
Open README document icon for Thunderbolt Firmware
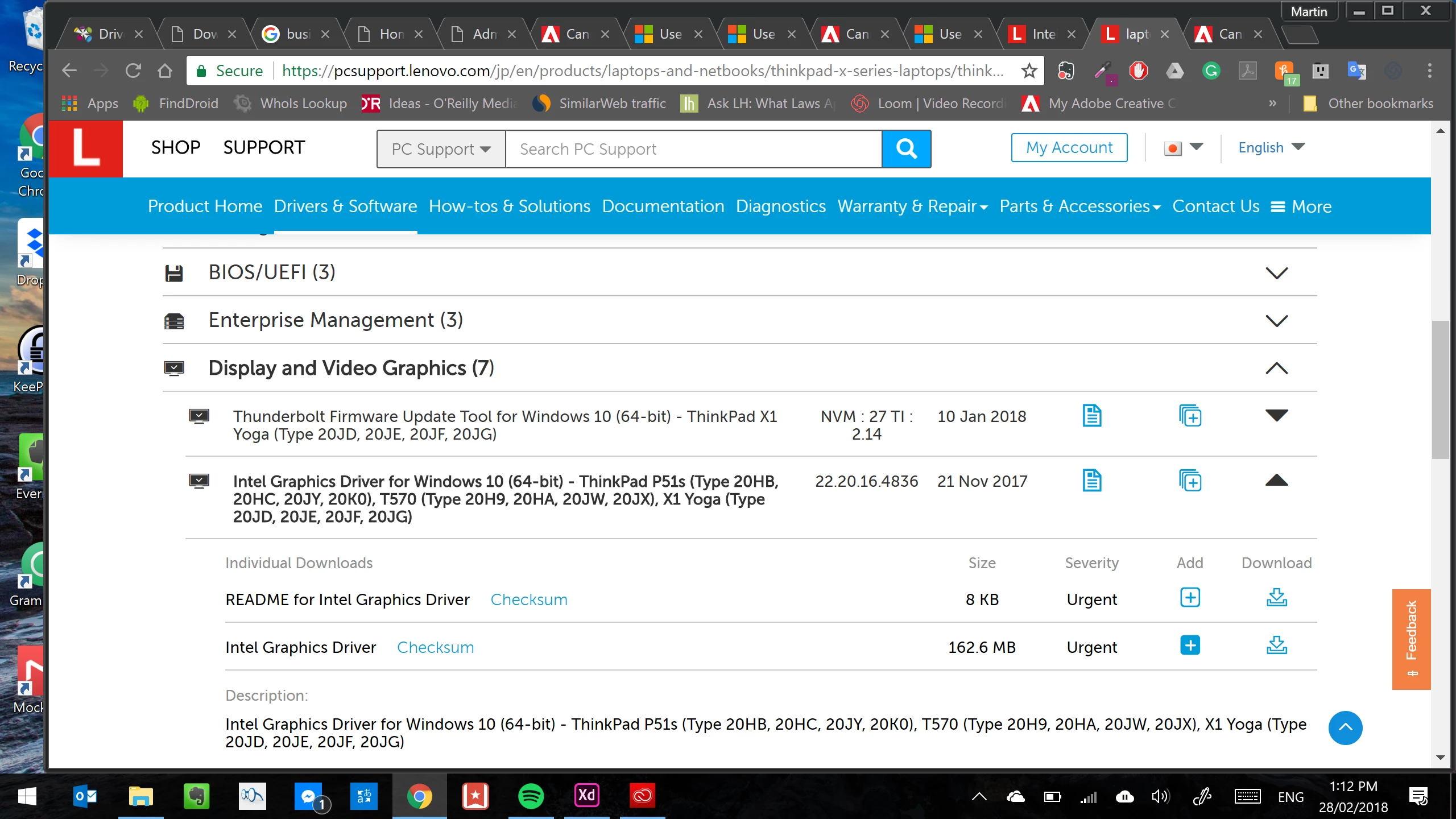coord(1091,416)
